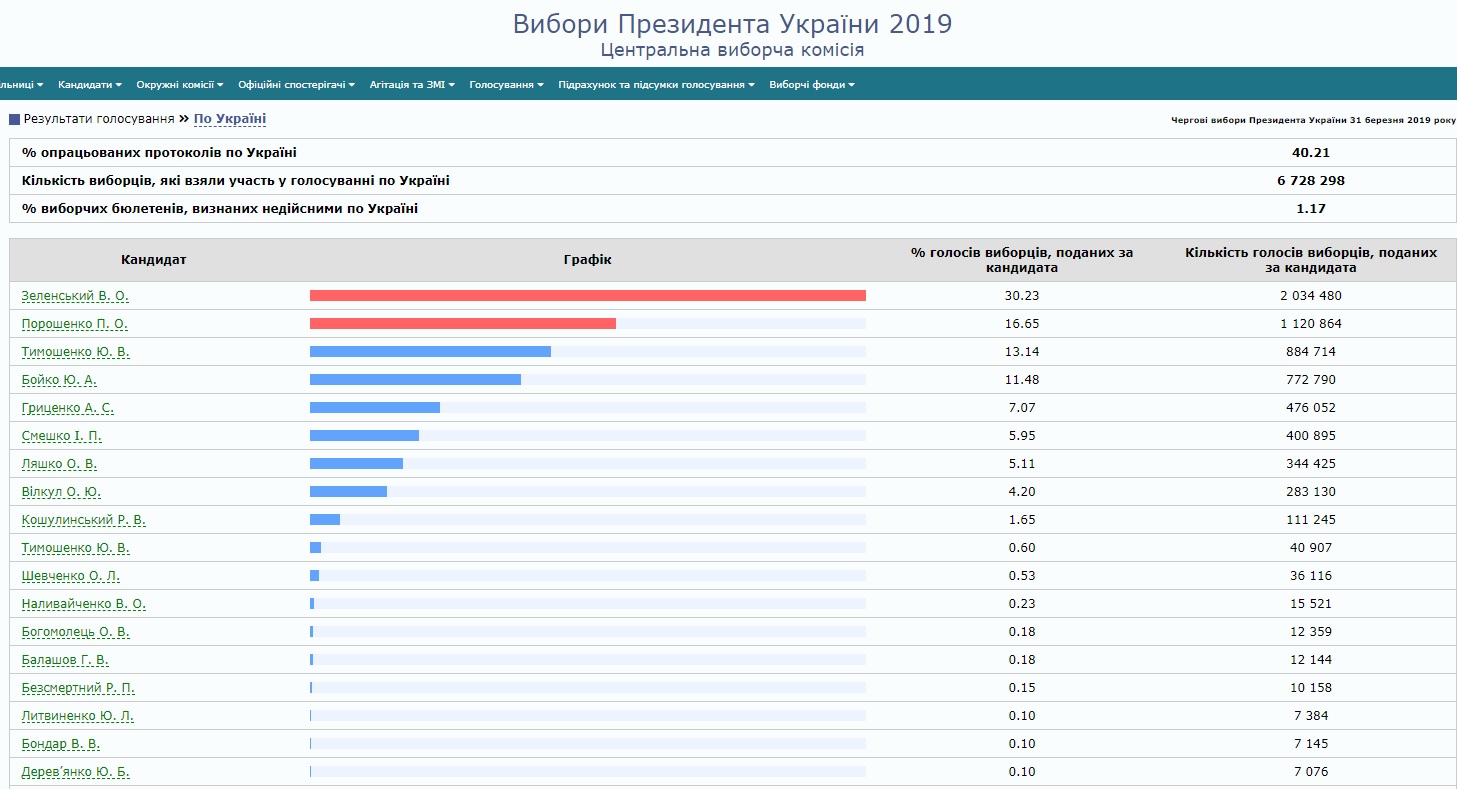Open the Офіційні спостерігачі dropdown

click(296, 85)
